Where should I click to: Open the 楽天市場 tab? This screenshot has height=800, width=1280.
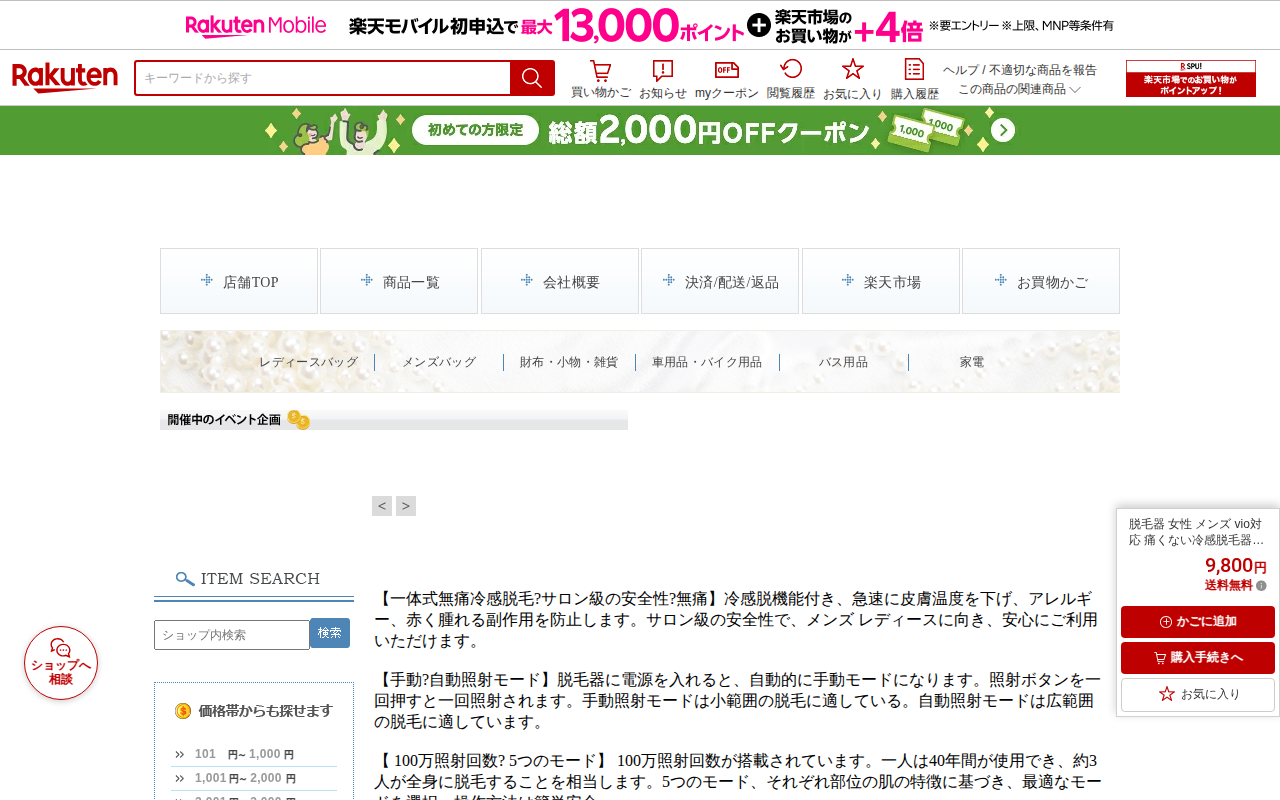click(x=881, y=281)
